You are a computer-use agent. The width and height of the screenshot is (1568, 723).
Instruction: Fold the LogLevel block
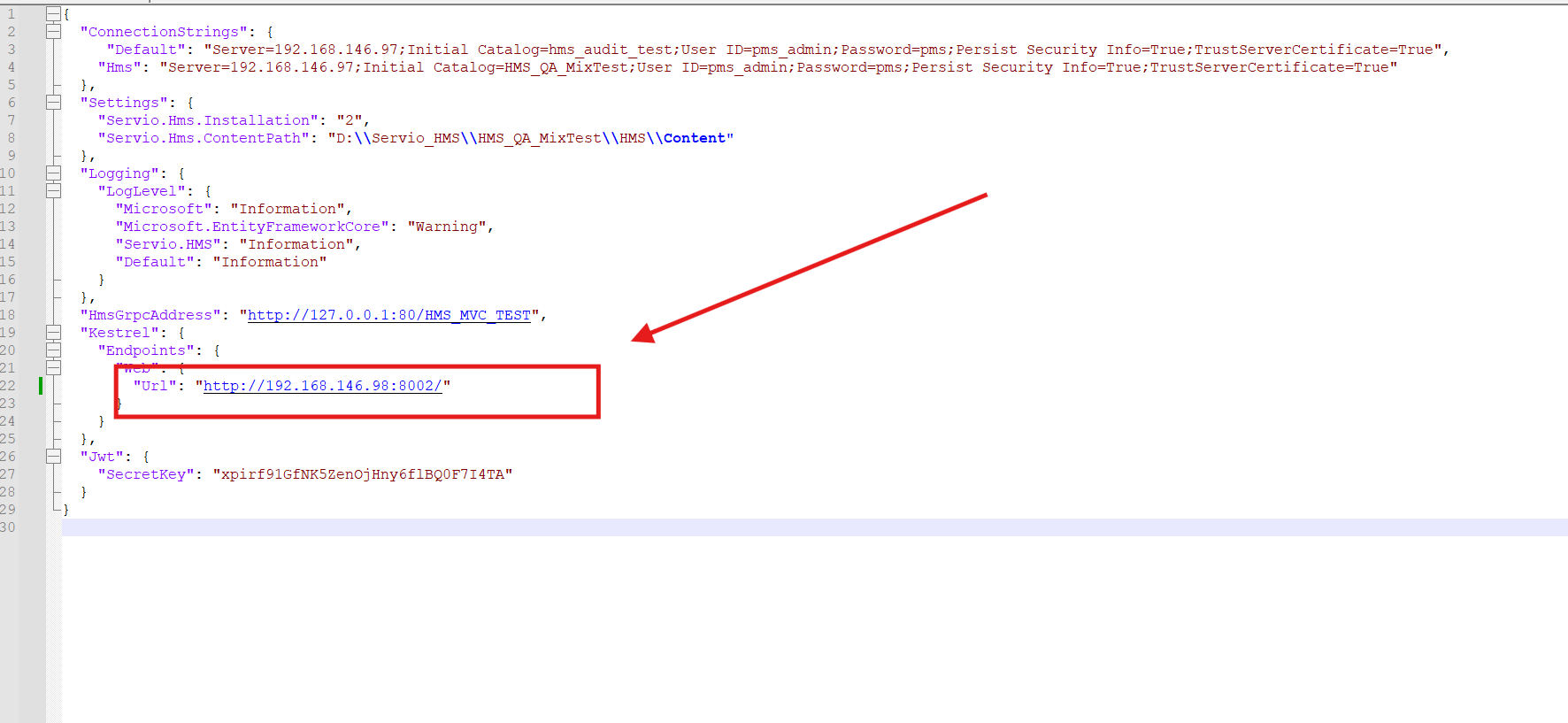point(53,191)
